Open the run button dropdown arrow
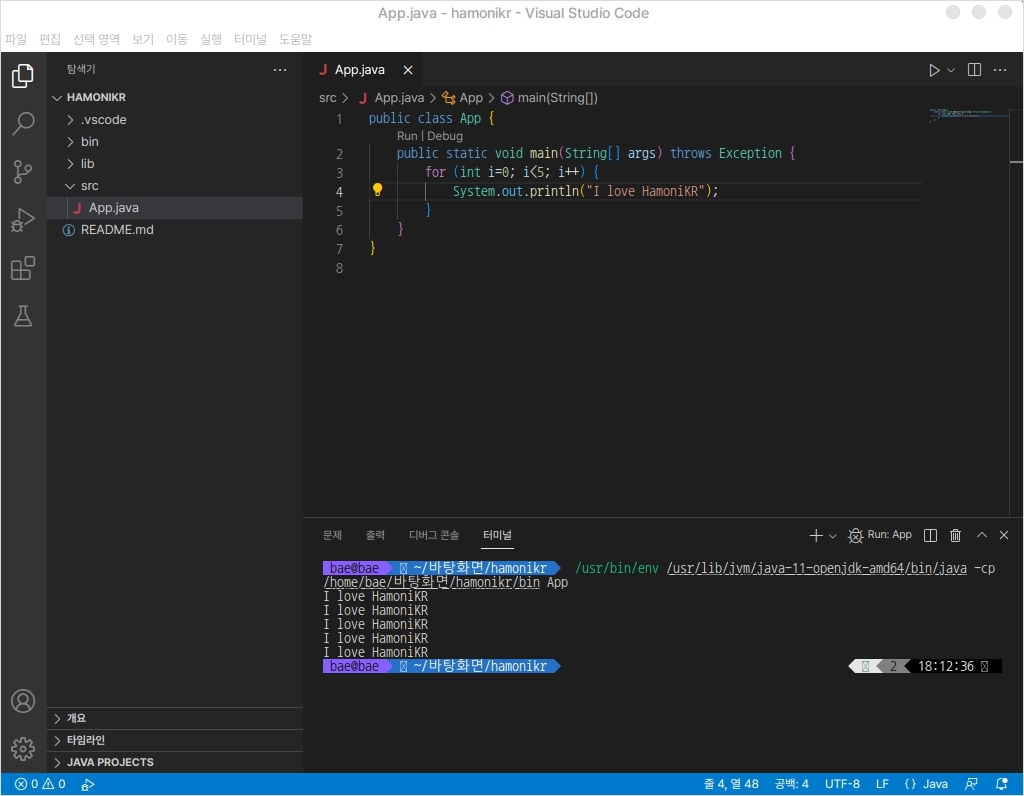The width and height of the screenshot is (1024, 796). pos(951,70)
